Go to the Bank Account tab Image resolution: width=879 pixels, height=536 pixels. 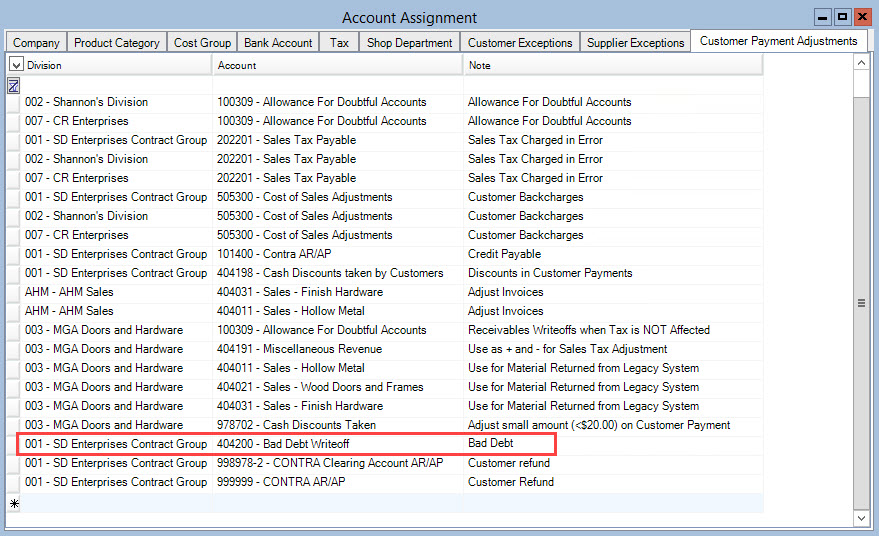click(278, 43)
